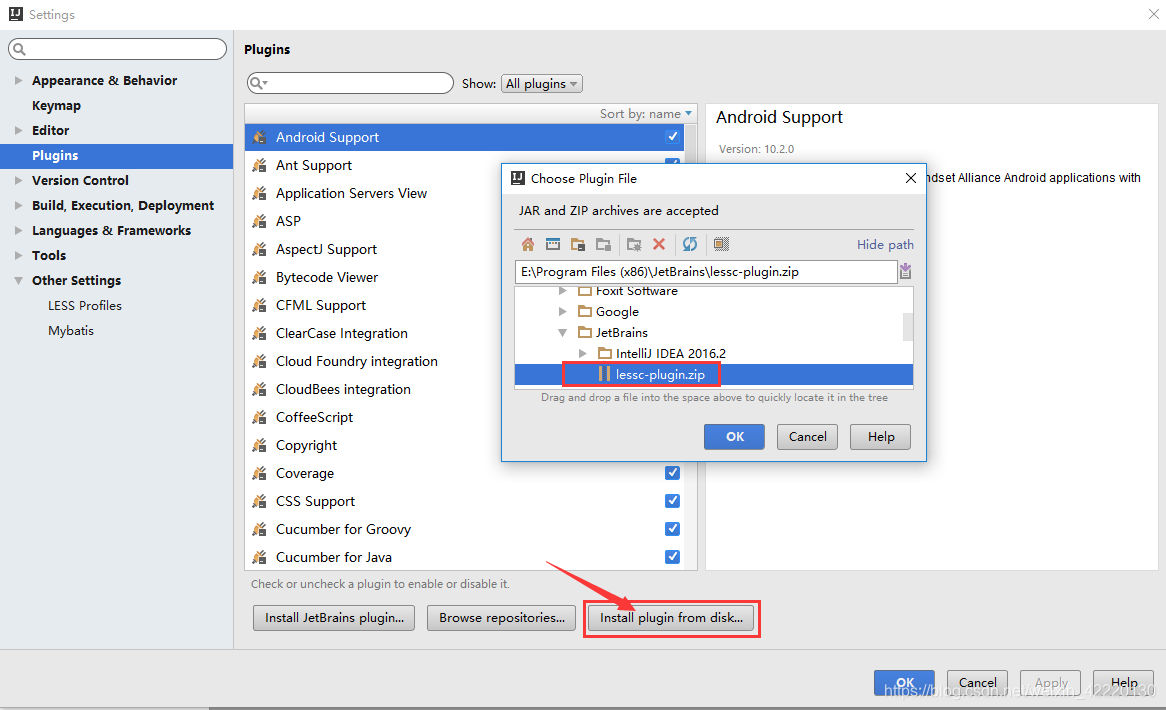Click Install plugin from disk button

point(671,618)
